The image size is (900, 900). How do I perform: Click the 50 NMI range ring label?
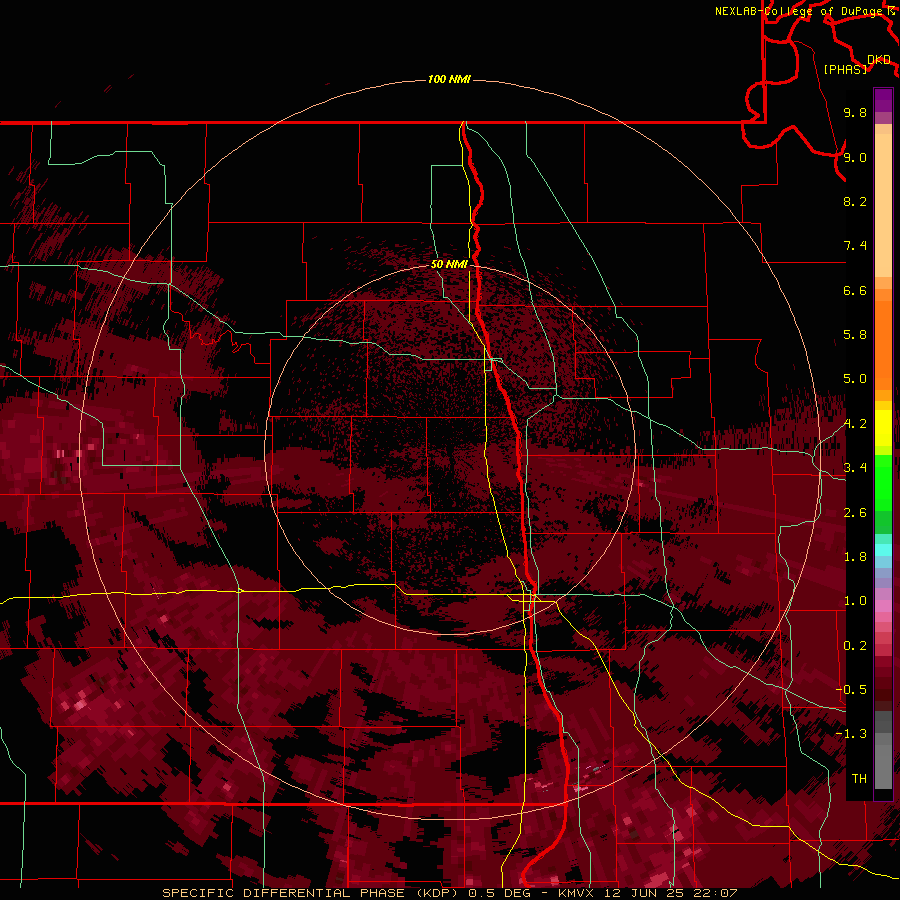pyautogui.click(x=449, y=264)
